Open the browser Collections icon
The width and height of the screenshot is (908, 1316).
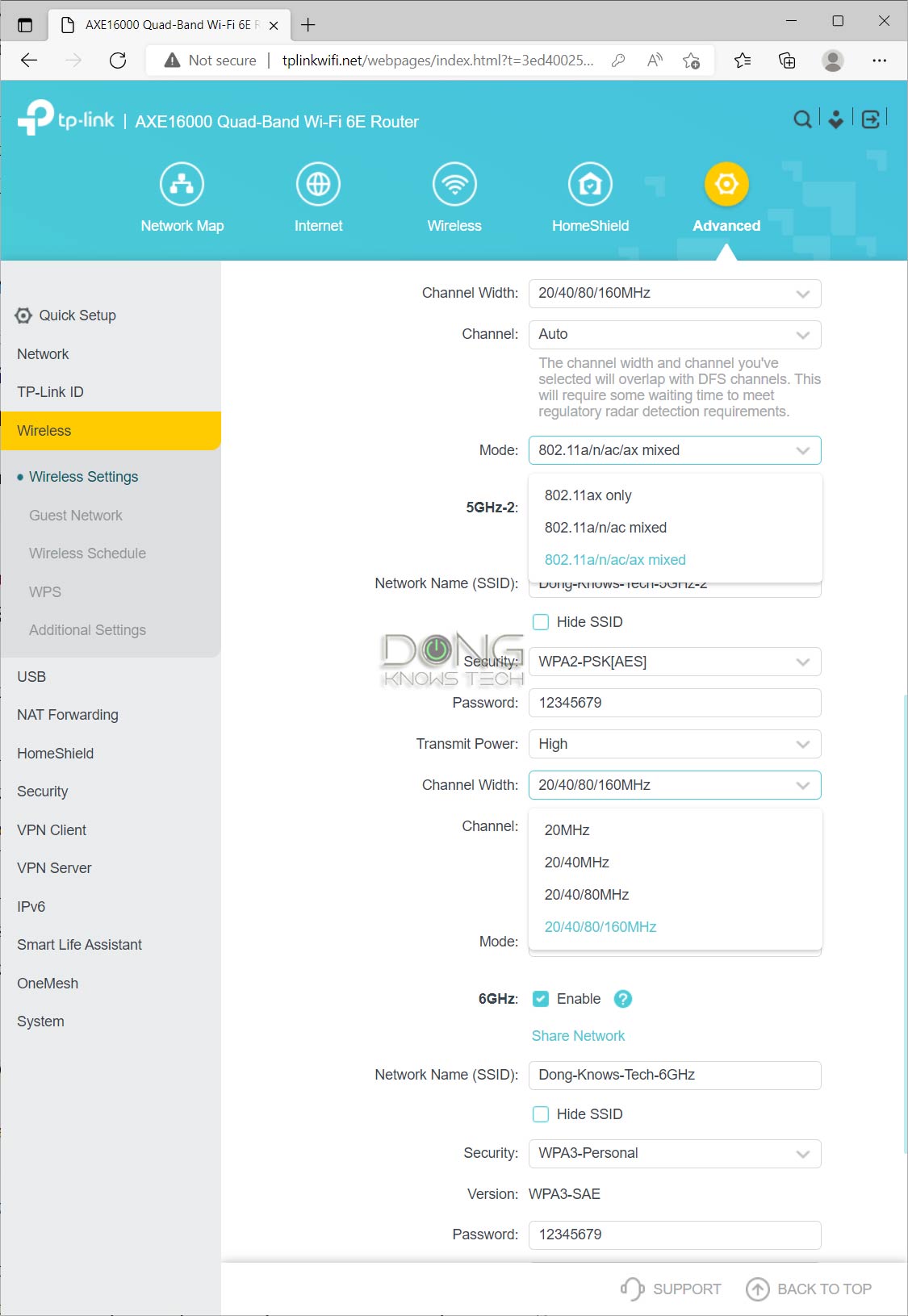click(x=787, y=61)
